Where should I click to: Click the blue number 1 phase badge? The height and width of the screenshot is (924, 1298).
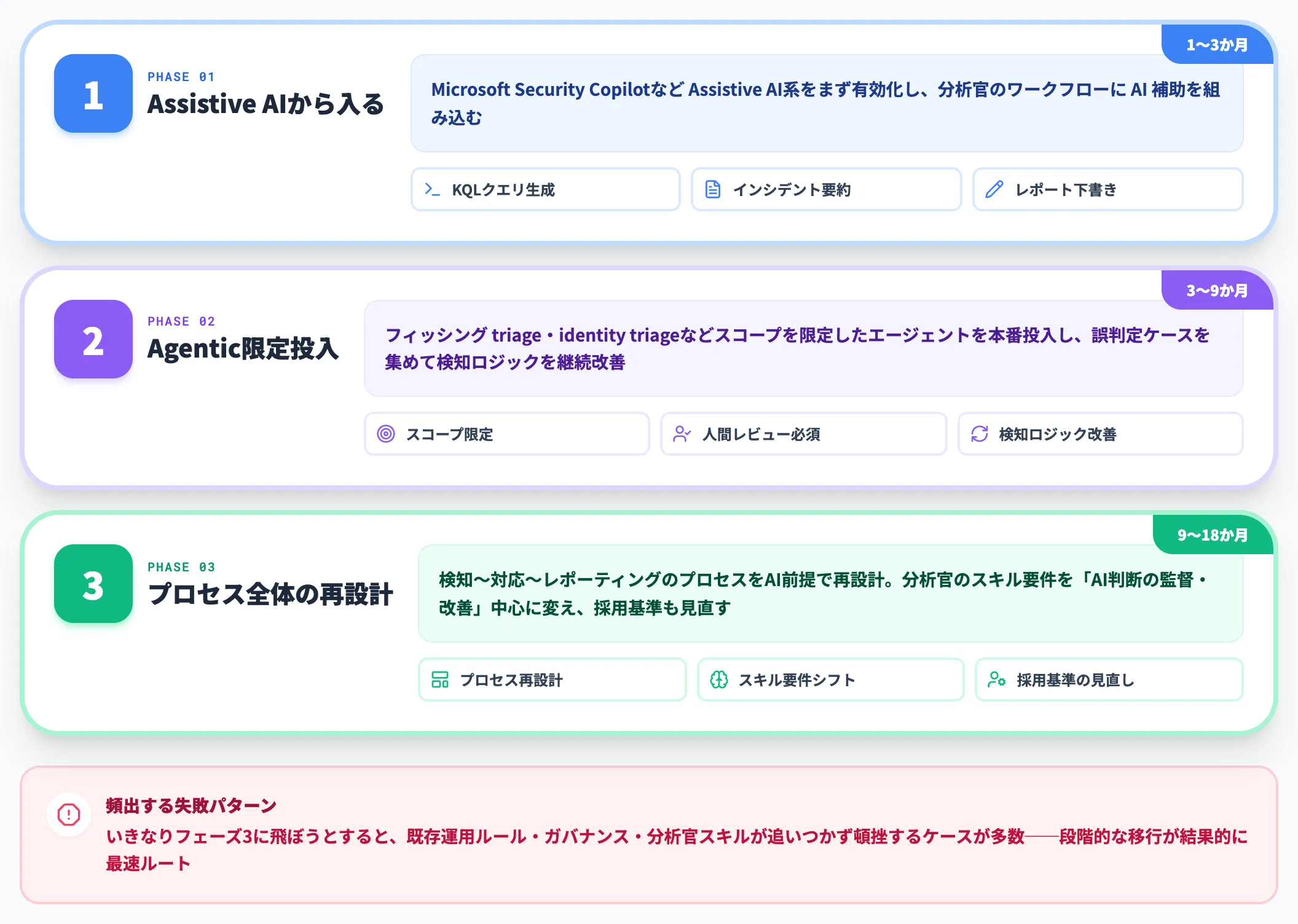pyautogui.click(x=93, y=93)
